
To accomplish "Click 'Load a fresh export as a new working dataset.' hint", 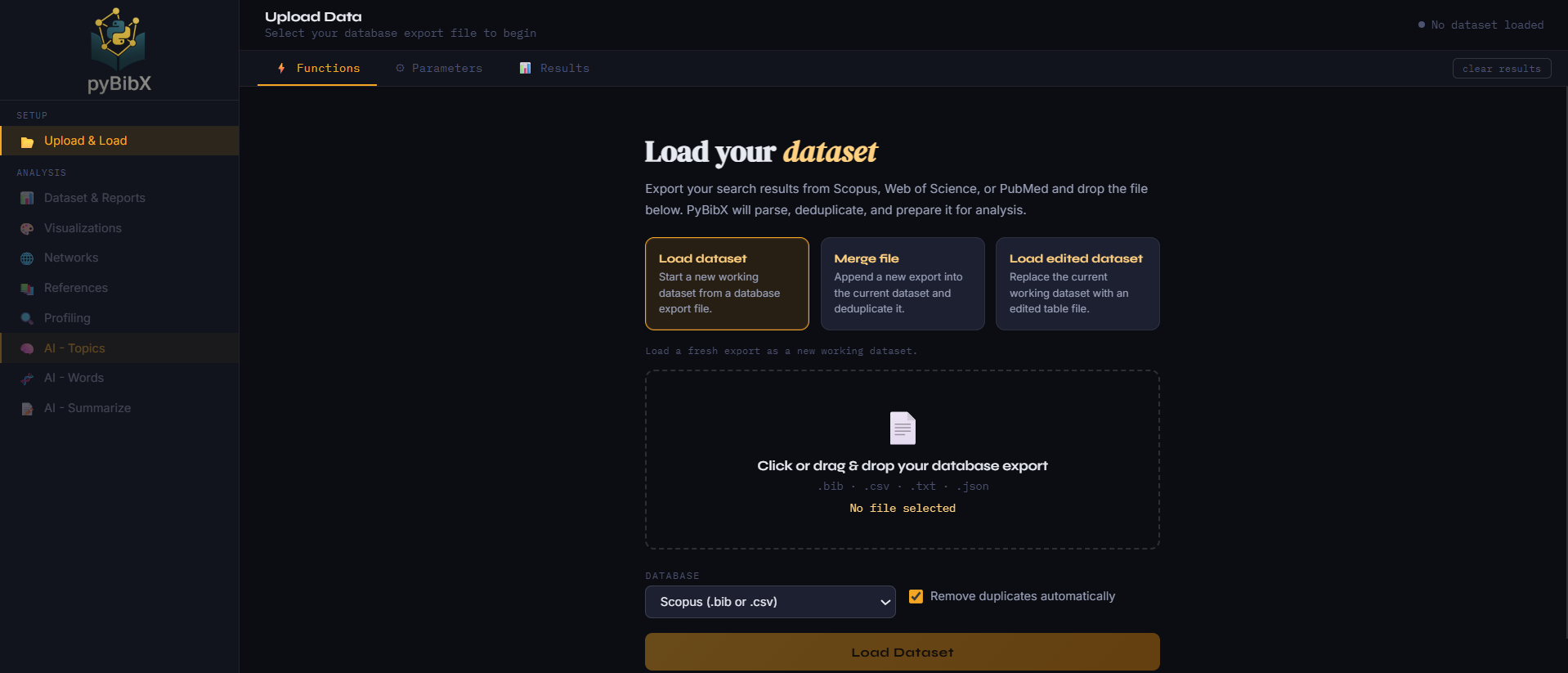I will coord(781,352).
